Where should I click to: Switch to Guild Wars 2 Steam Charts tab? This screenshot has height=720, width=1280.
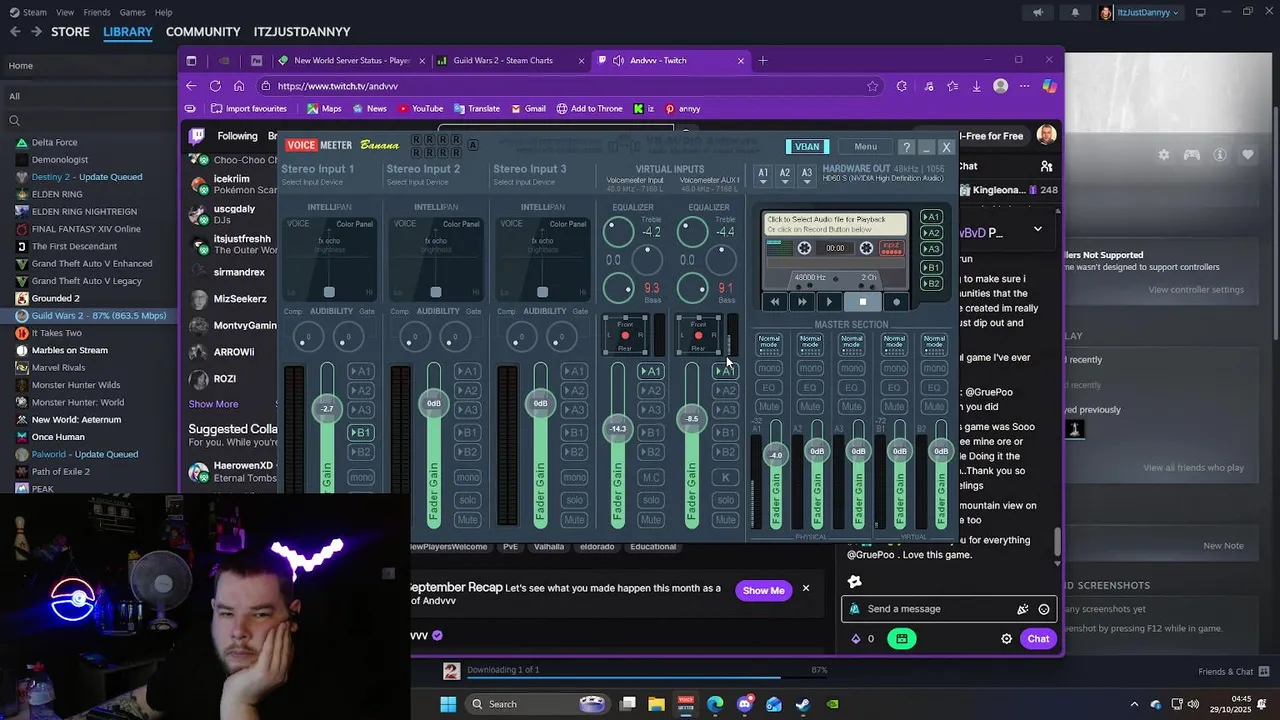click(510, 60)
